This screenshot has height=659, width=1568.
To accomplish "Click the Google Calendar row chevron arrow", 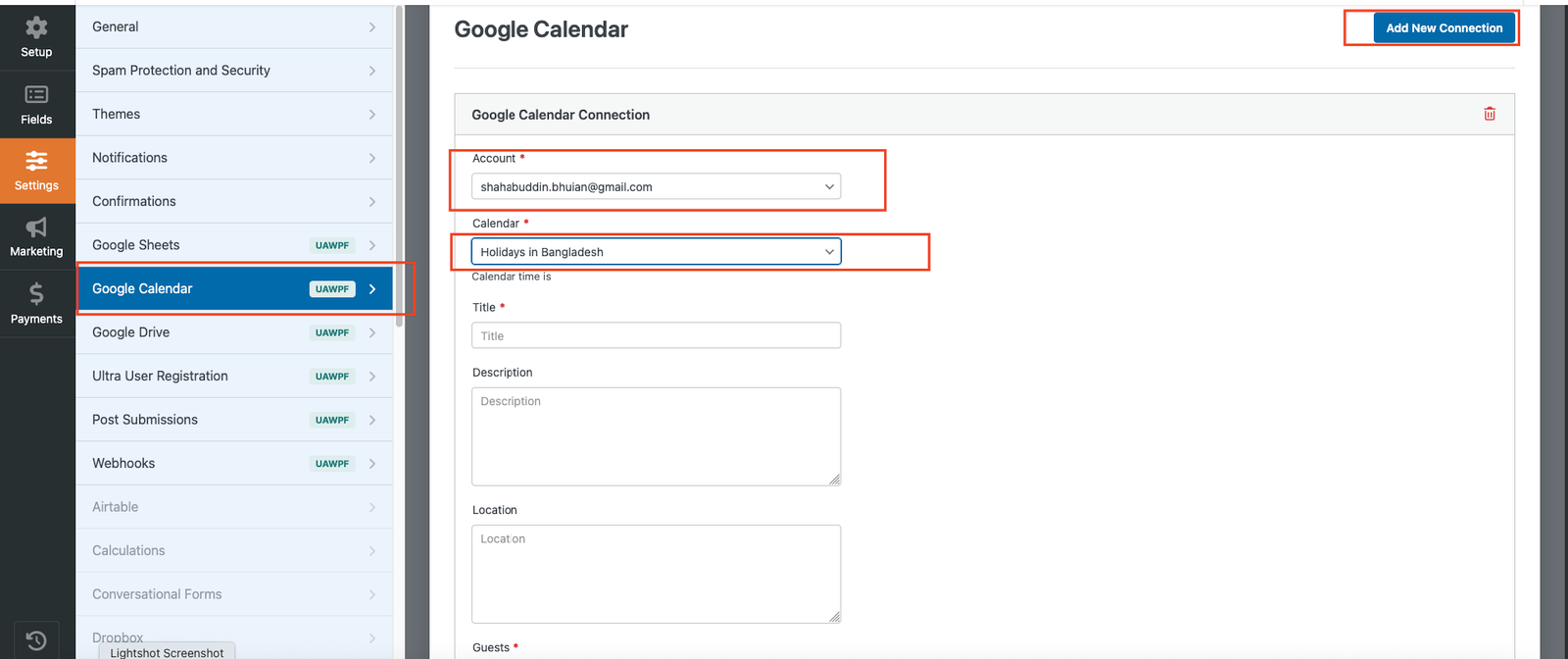I will pyautogui.click(x=372, y=289).
